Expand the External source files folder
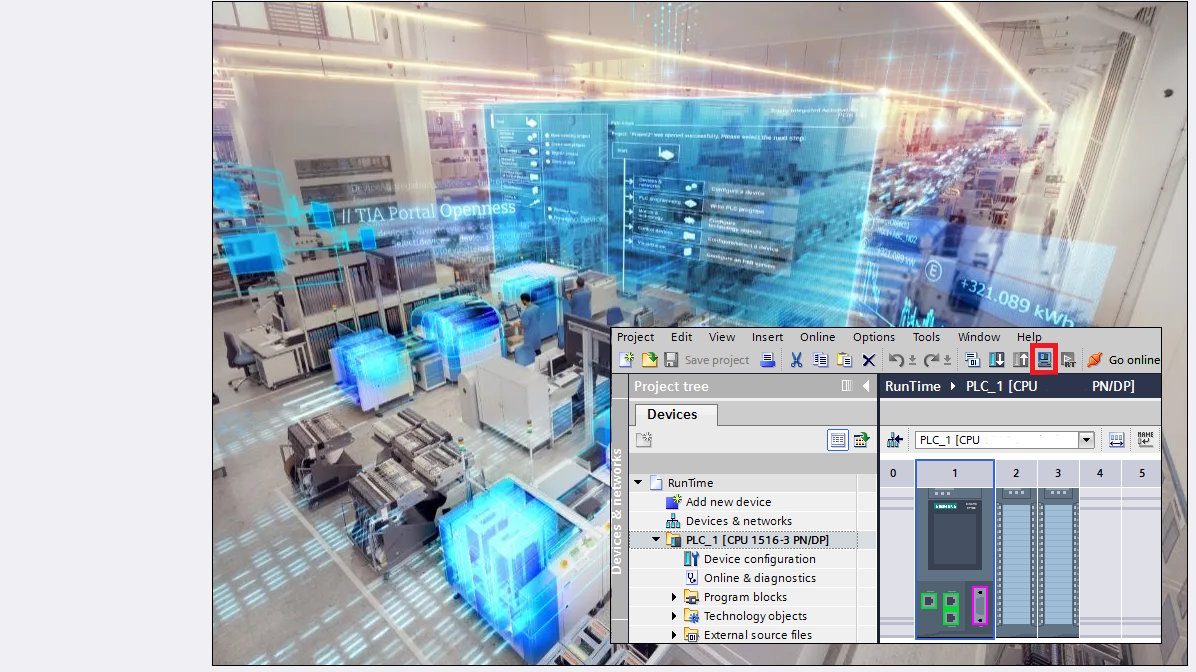 point(674,635)
